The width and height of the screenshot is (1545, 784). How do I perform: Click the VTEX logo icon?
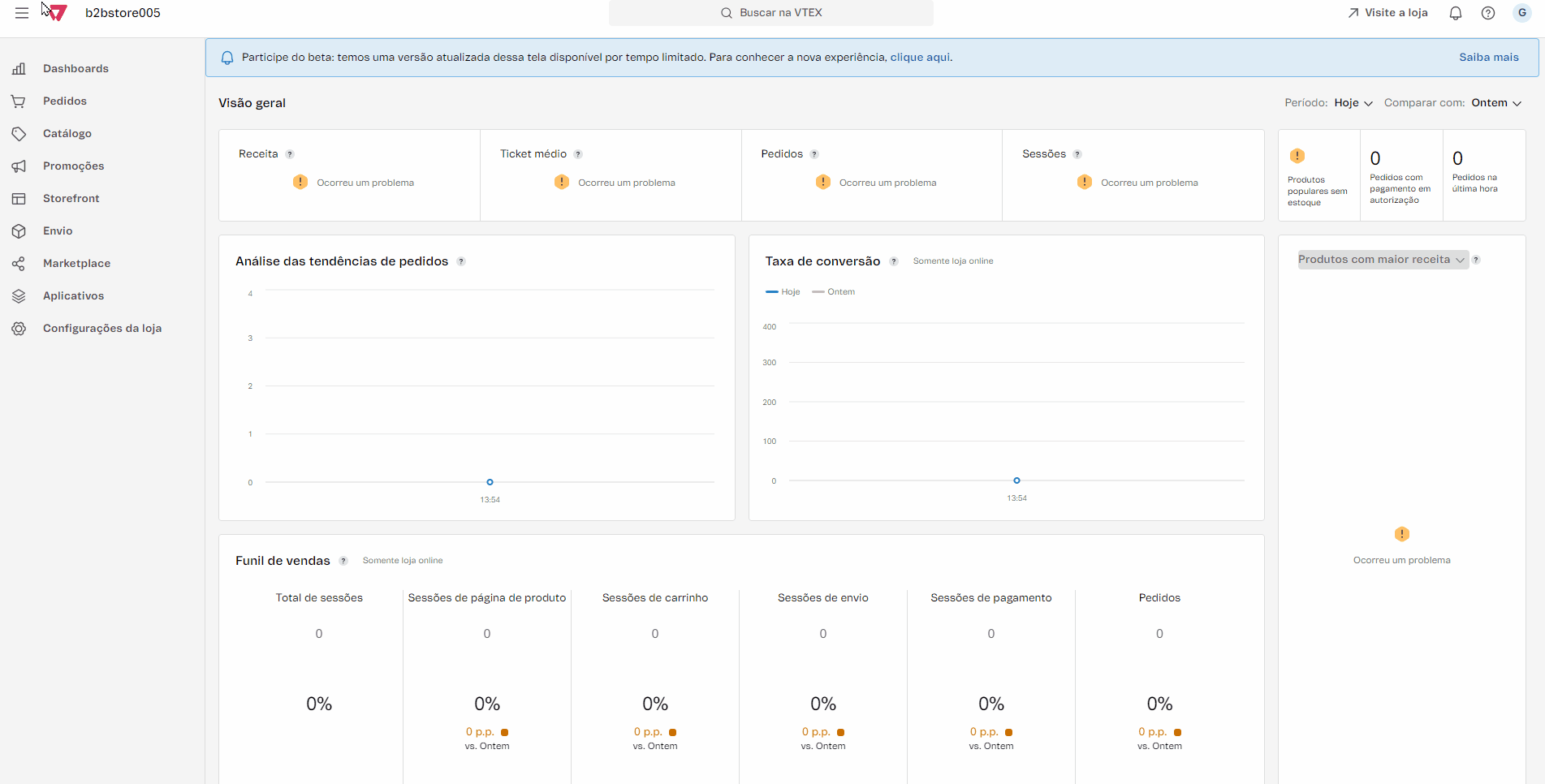point(57,13)
